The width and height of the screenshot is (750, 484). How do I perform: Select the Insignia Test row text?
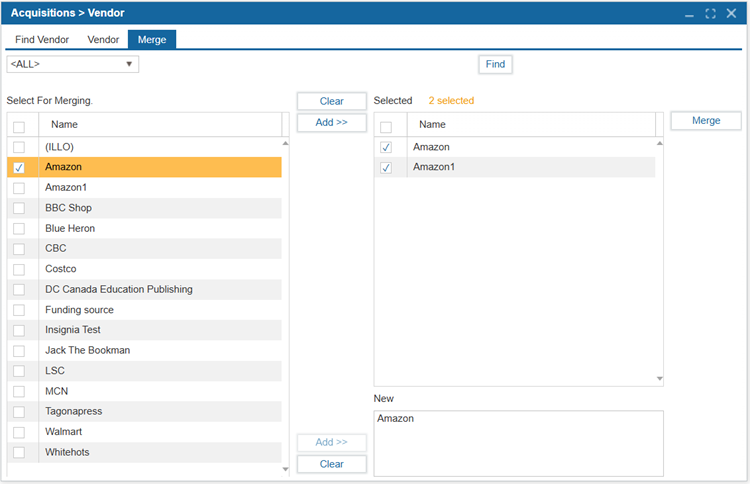(x=73, y=330)
